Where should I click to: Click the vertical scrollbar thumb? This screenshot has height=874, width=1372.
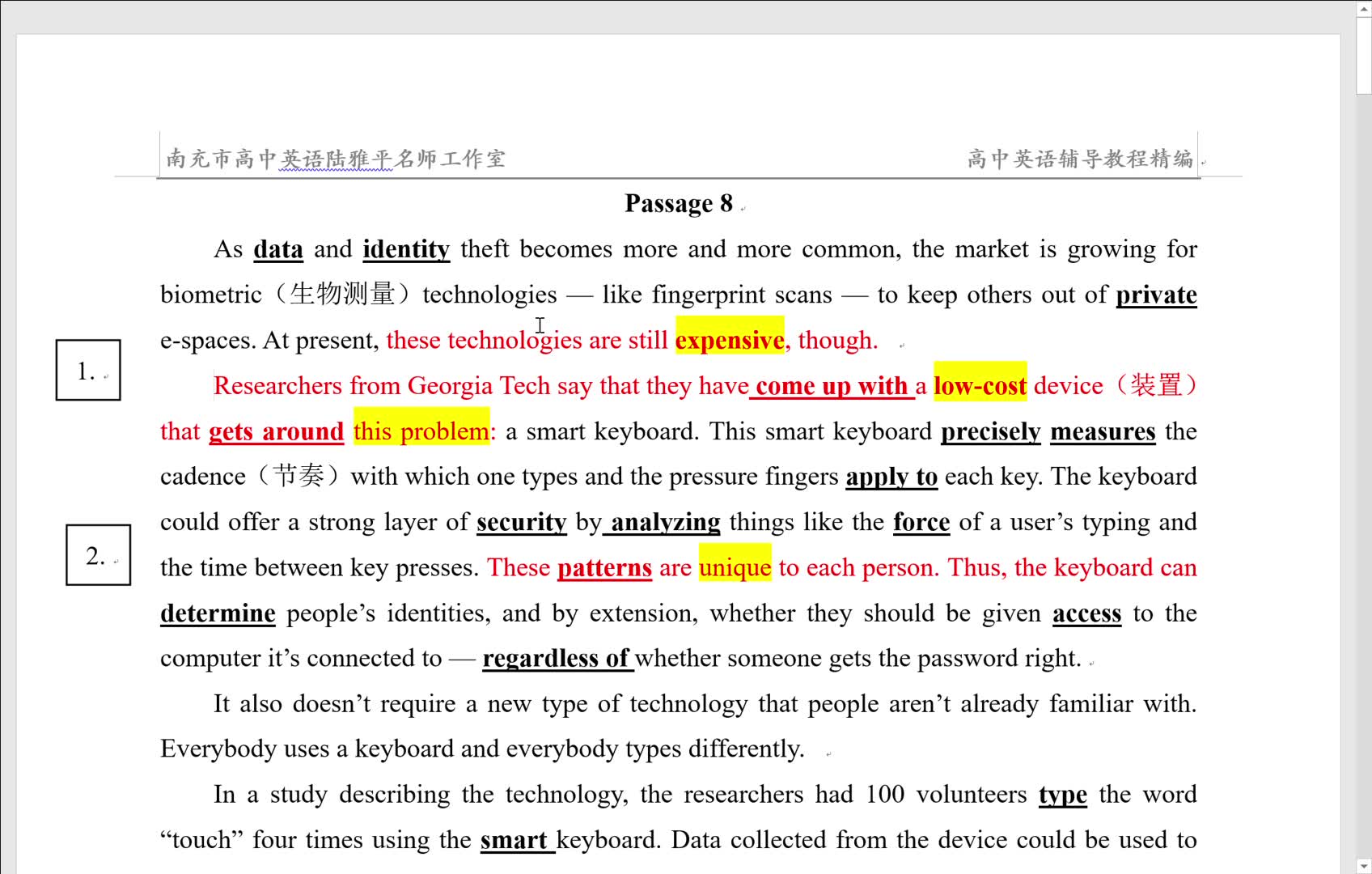(1364, 55)
